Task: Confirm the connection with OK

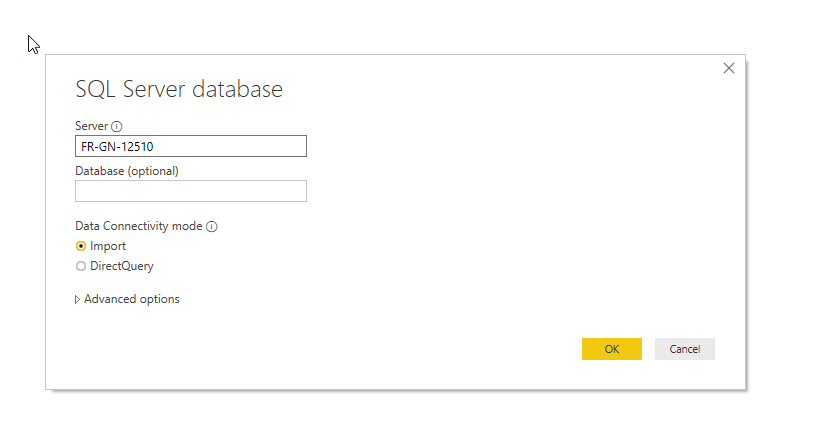Action: pyautogui.click(x=611, y=349)
